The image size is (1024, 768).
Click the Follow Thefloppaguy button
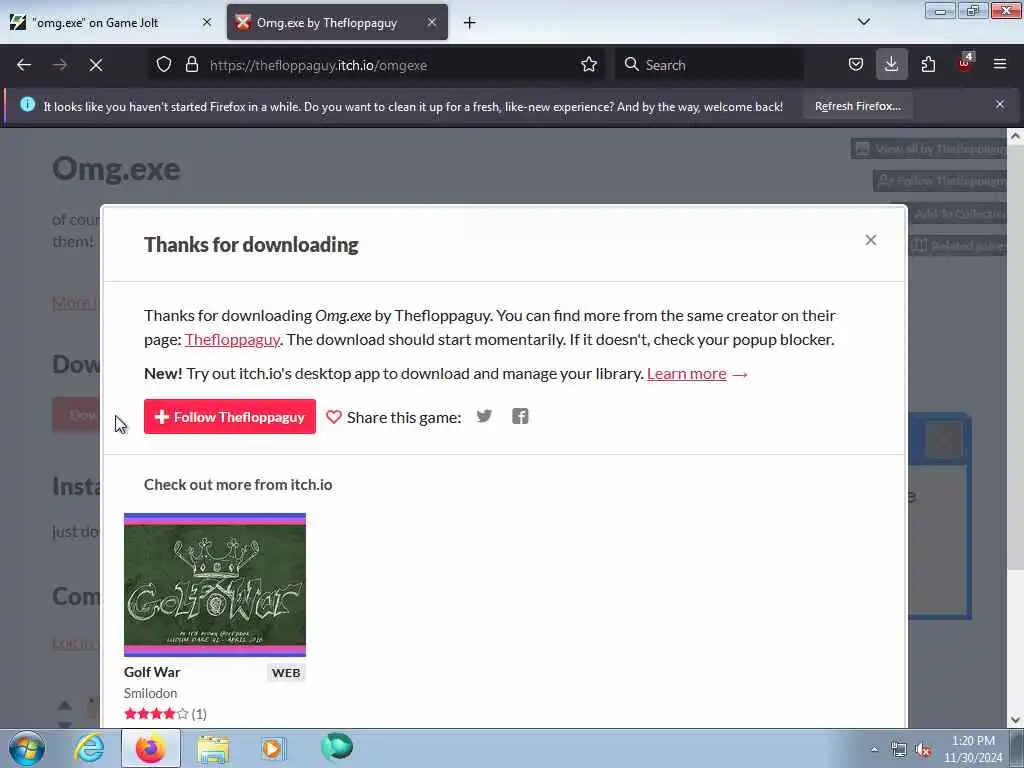click(x=230, y=417)
